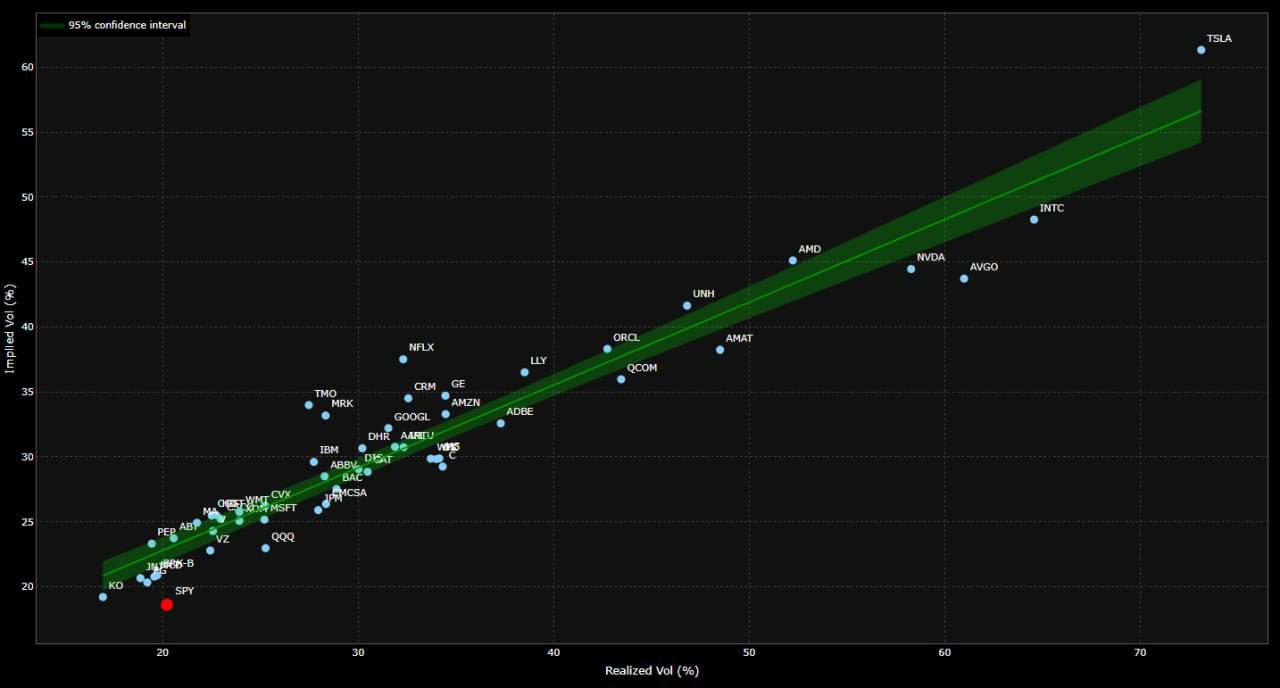This screenshot has height=688, width=1280.
Task: Click the 60 tick on Implied Vol axis
Action: 27,67
